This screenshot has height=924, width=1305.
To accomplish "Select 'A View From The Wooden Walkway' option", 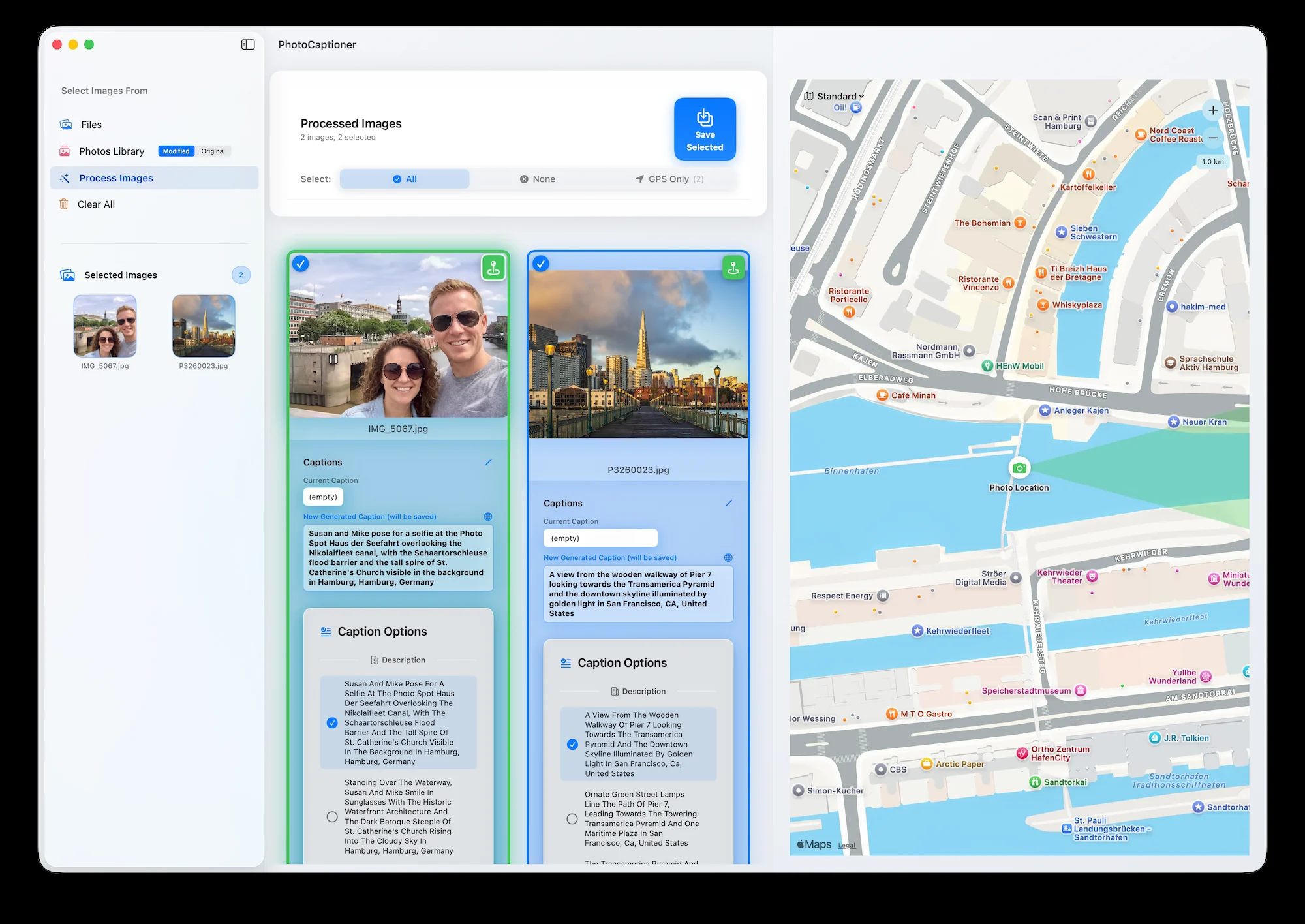I will click(x=638, y=744).
